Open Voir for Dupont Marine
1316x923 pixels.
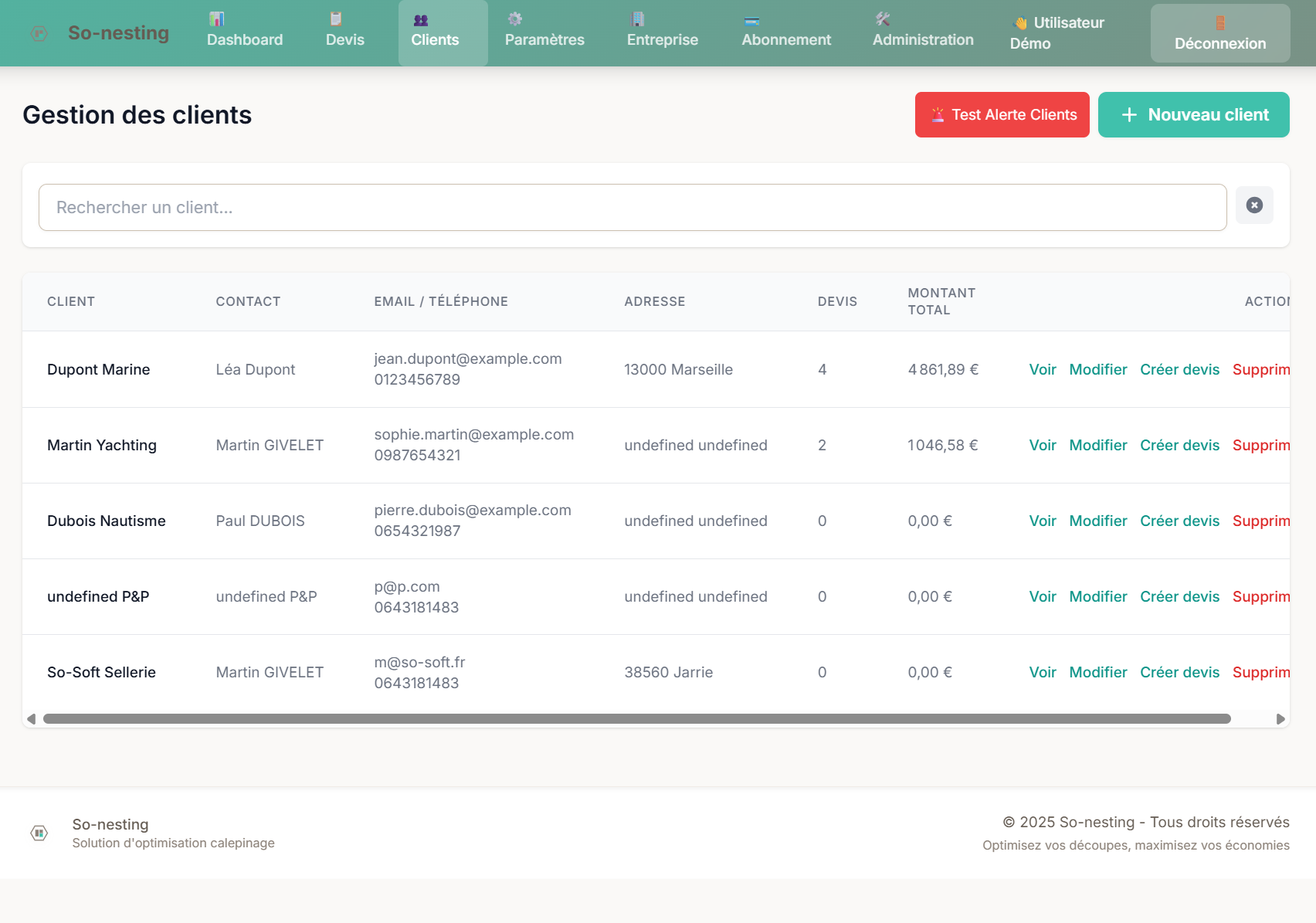pyautogui.click(x=1043, y=369)
